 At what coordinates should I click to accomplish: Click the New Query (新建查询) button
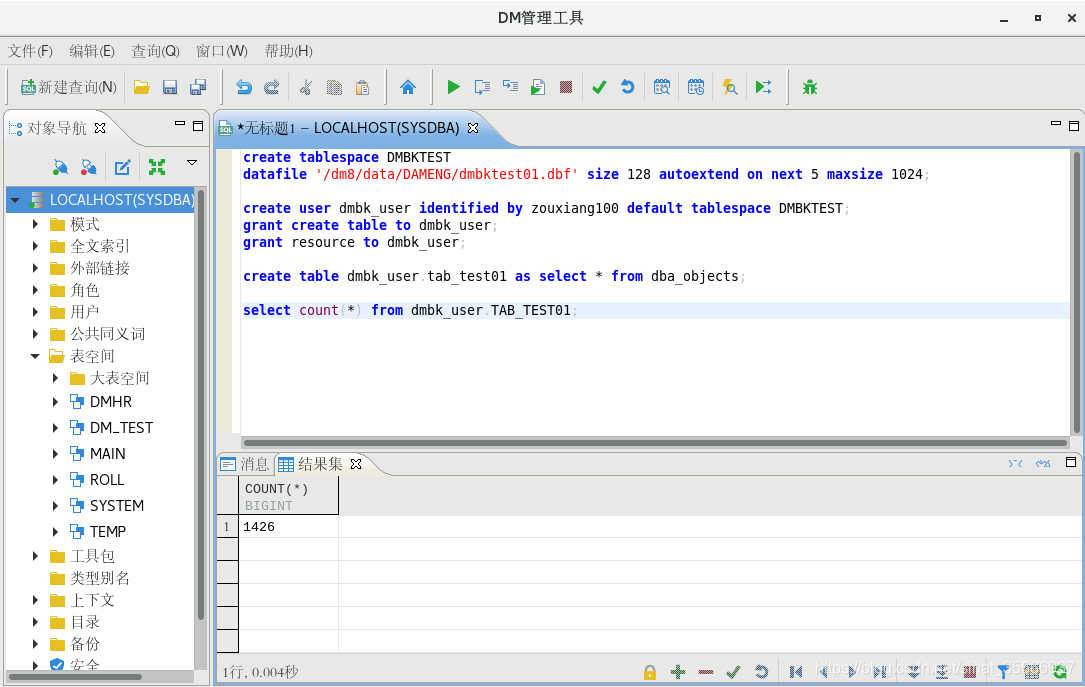click(69, 87)
